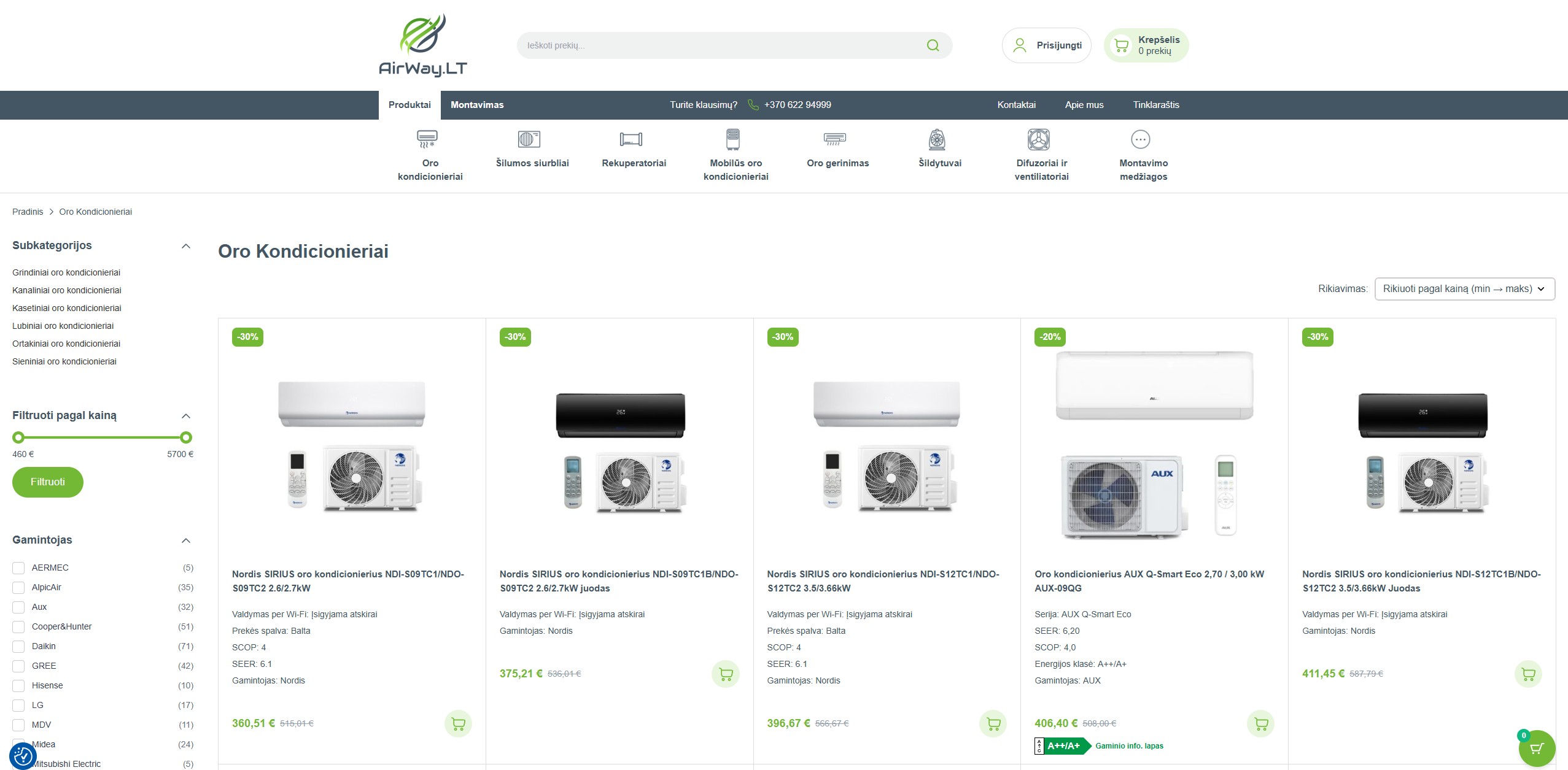Check the Hisense manufacturer checkbox
The width and height of the screenshot is (1568, 770).
coord(18,686)
